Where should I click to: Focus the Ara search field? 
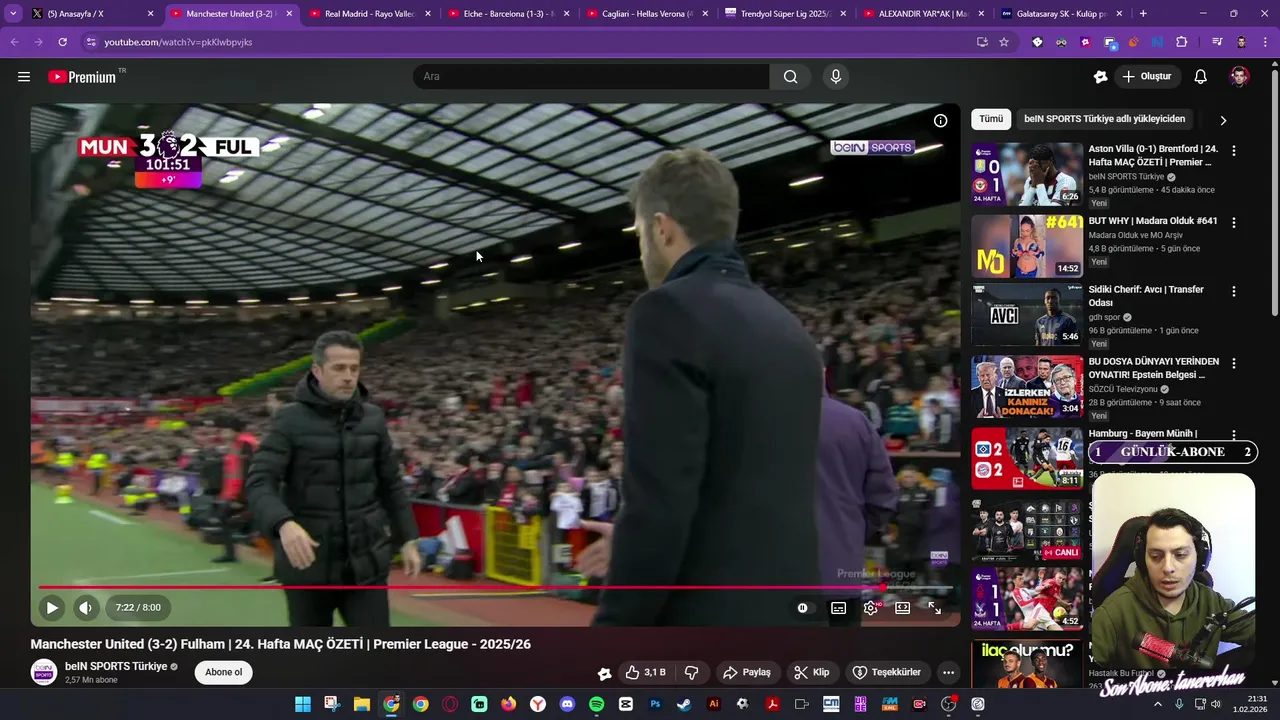click(590, 77)
